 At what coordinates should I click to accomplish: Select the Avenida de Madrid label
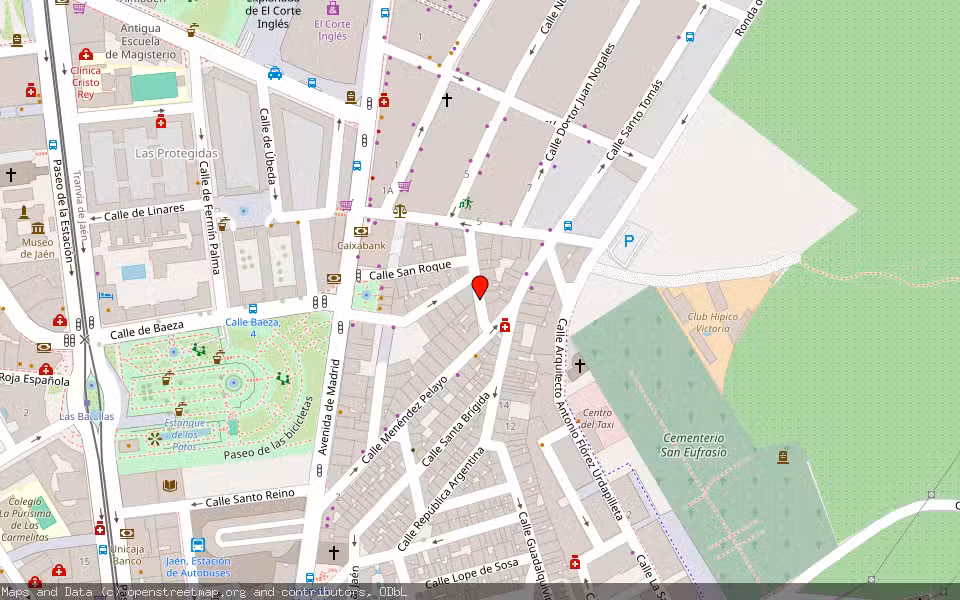pyautogui.click(x=329, y=407)
